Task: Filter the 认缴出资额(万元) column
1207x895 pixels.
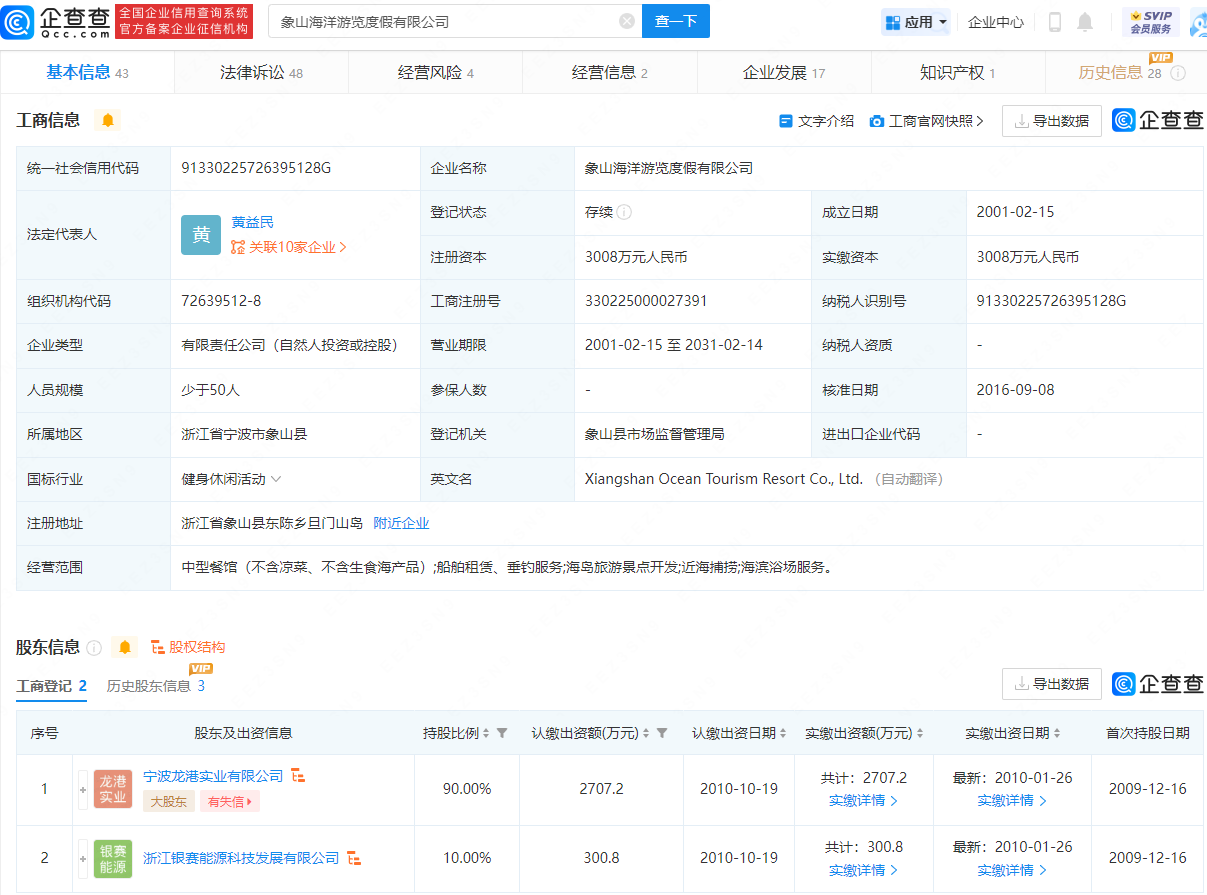Action: click(662, 733)
